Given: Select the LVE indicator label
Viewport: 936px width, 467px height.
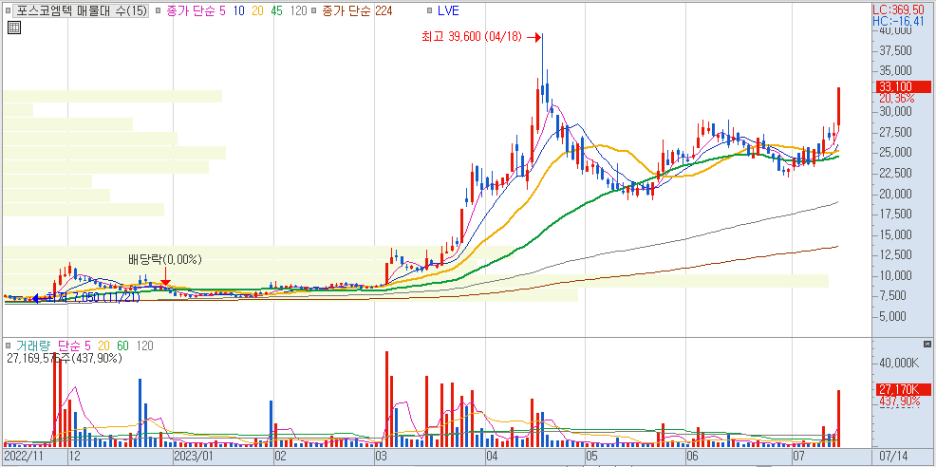Looking at the screenshot, I should [x=448, y=10].
